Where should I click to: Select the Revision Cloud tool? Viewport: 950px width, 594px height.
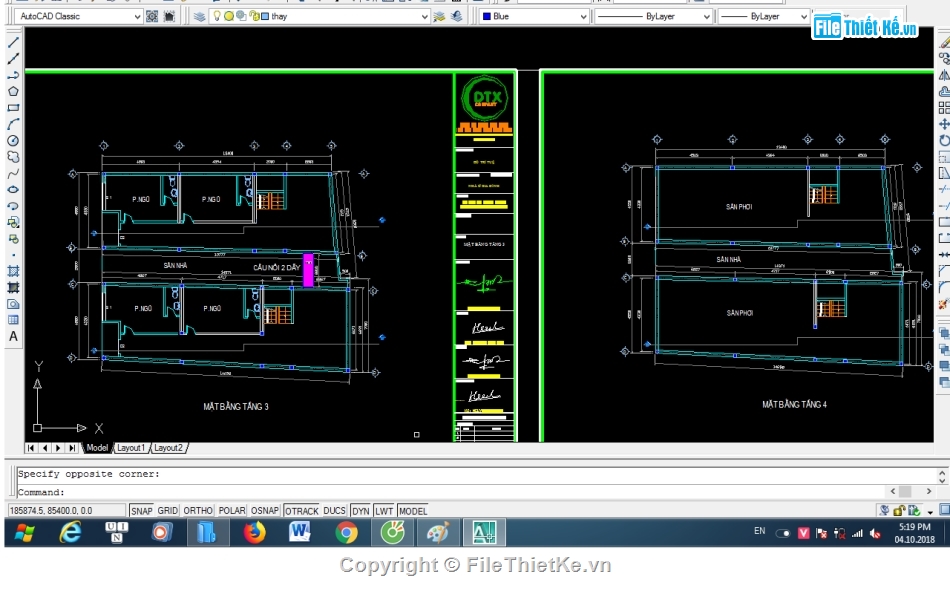pos(13,157)
